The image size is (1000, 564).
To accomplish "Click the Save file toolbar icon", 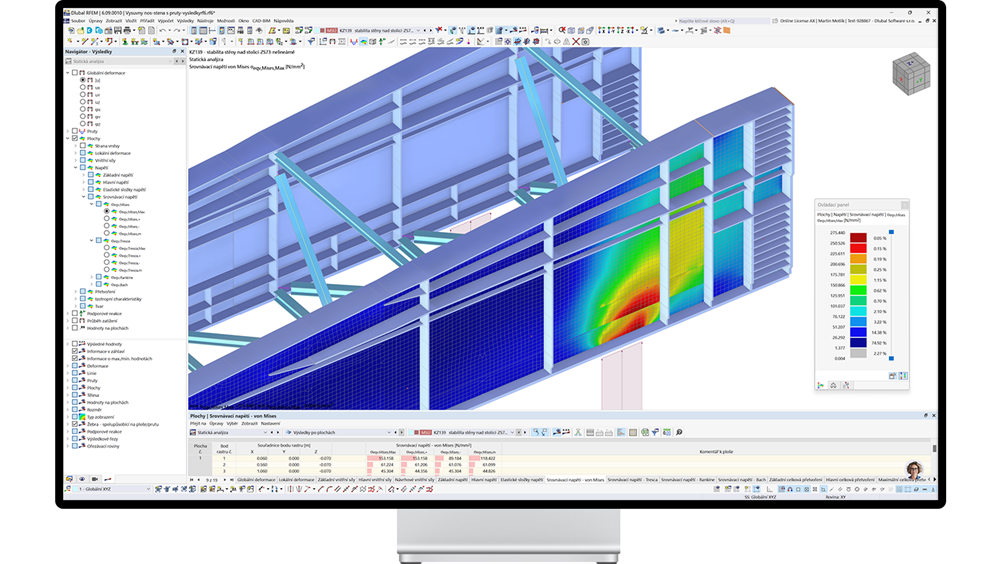I will pyautogui.click(x=117, y=30).
